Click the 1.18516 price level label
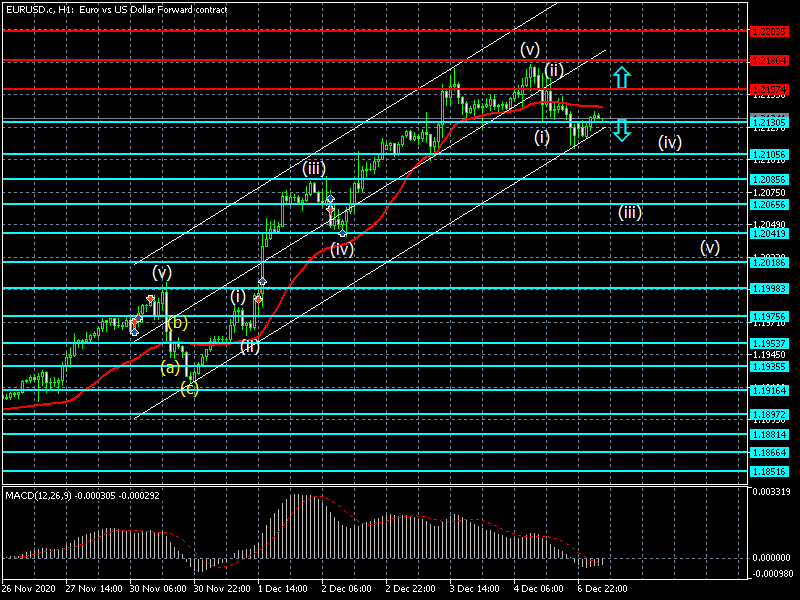The image size is (800, 600). pos(769,472)
